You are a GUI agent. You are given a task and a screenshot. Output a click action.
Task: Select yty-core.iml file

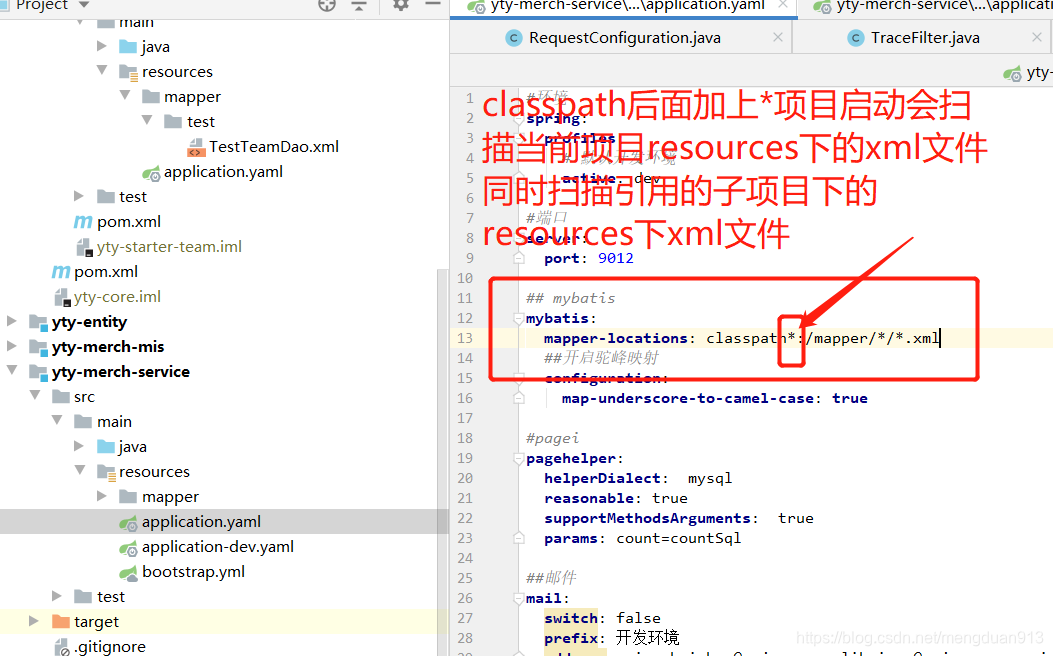click(x=118, y=297)
